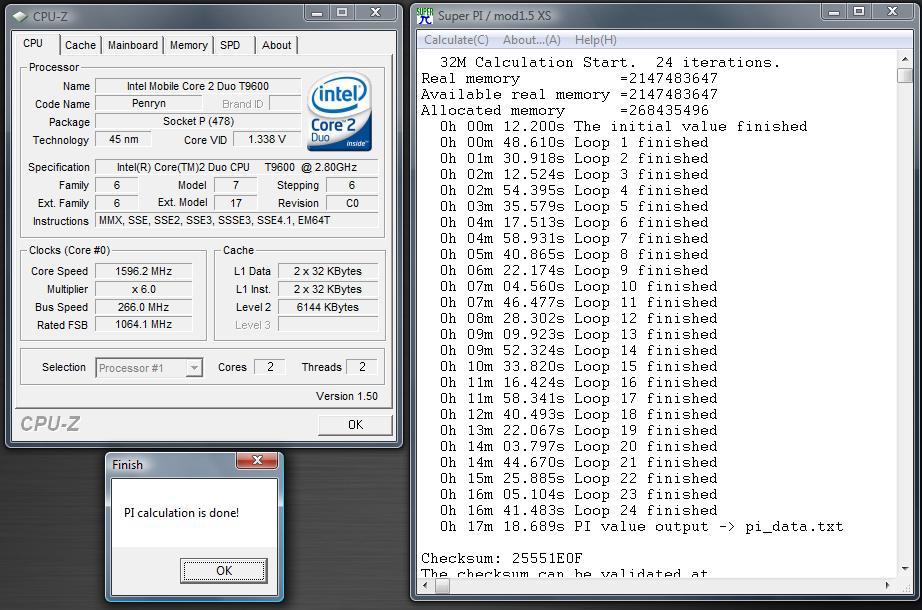922x610 pixels.
Task: Click the Version 1.50 text
Action: [347, 396]
